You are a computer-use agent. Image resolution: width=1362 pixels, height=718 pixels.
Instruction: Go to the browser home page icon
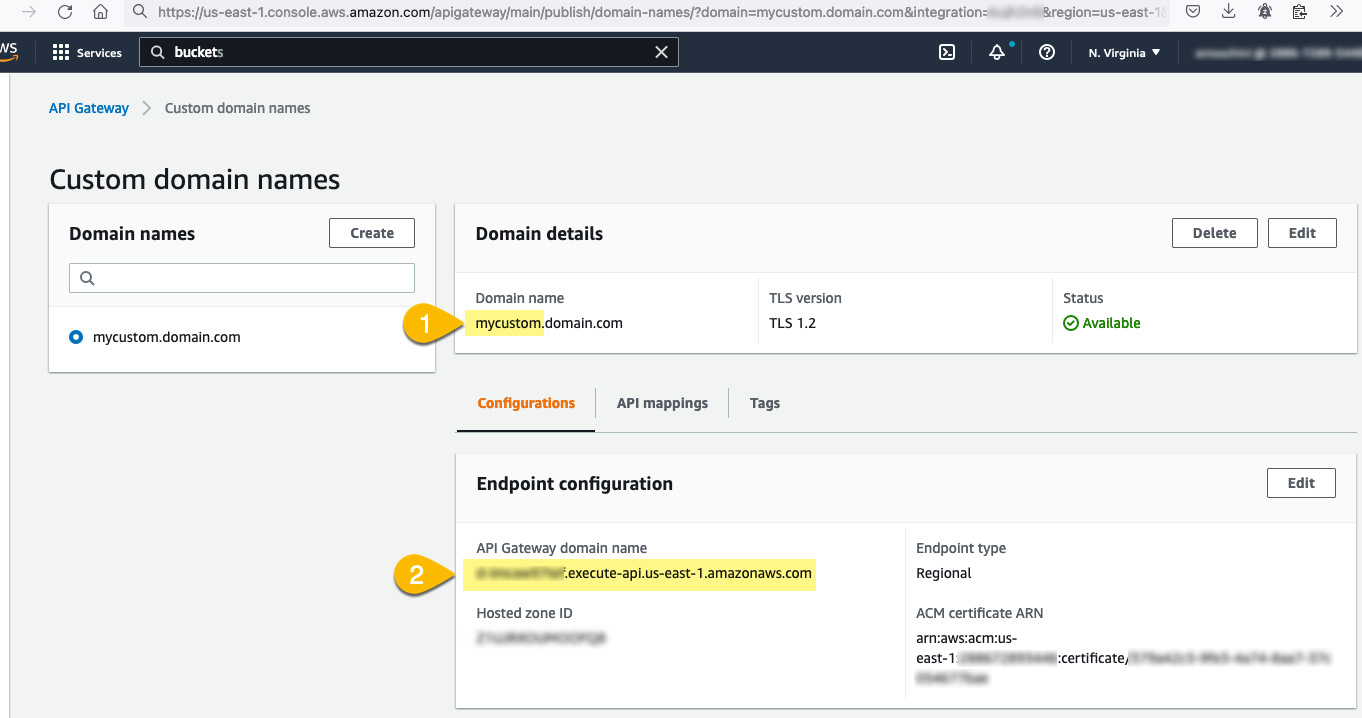(100, 12)
